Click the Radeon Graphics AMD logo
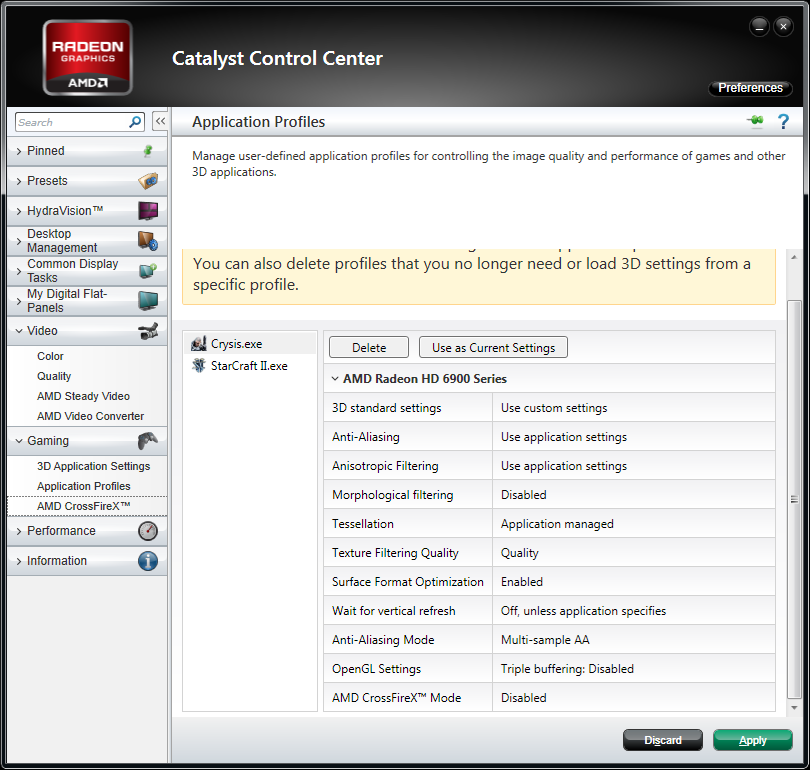This screenshot has height=770, width=810. click(x=87, y=57)
